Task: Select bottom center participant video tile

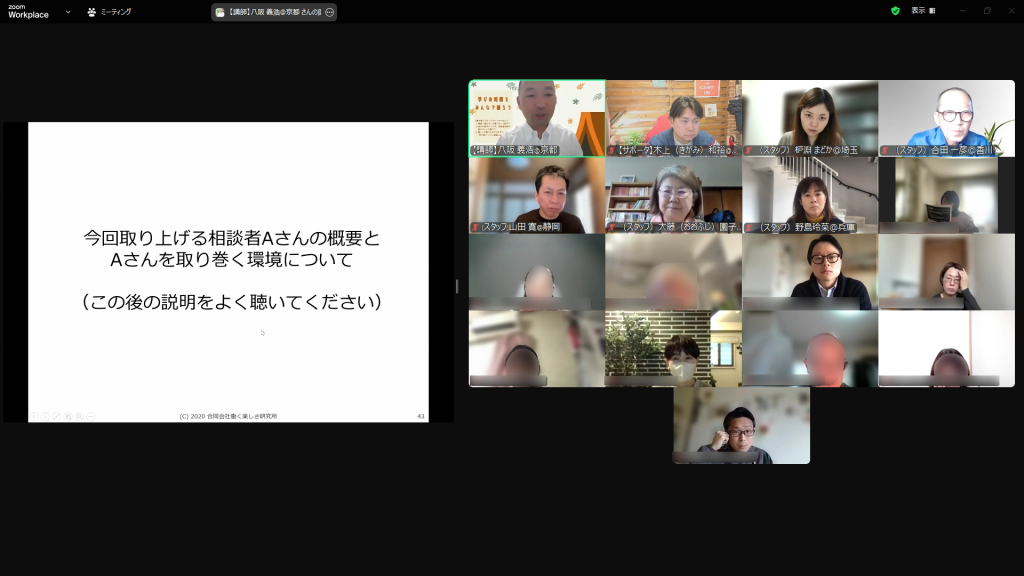Action: pyautogui.click(x=741, y=425)
